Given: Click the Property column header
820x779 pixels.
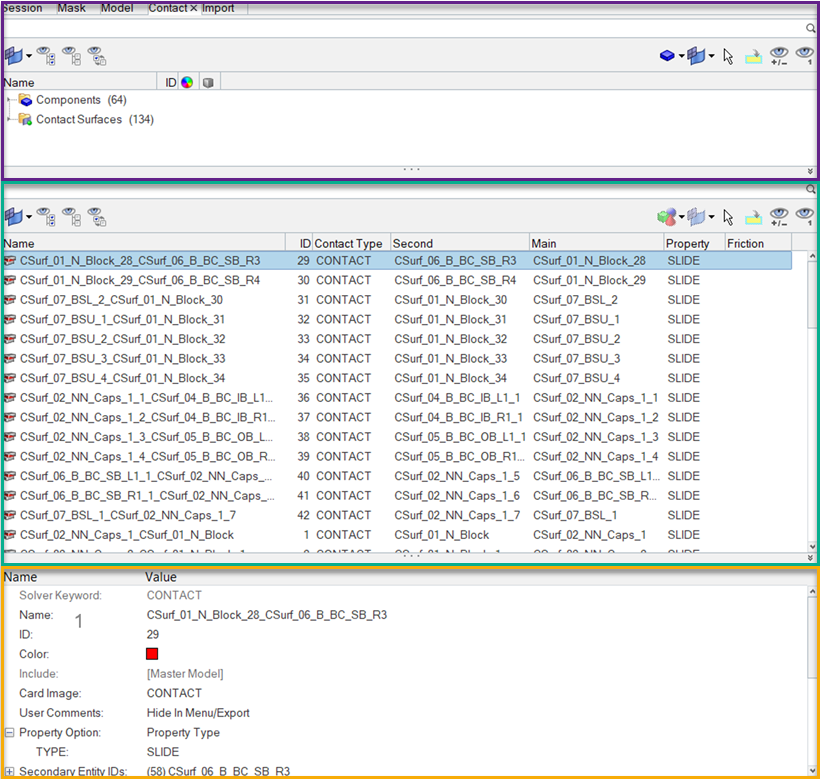Looking at the screenshot, I should pos(688,243).
